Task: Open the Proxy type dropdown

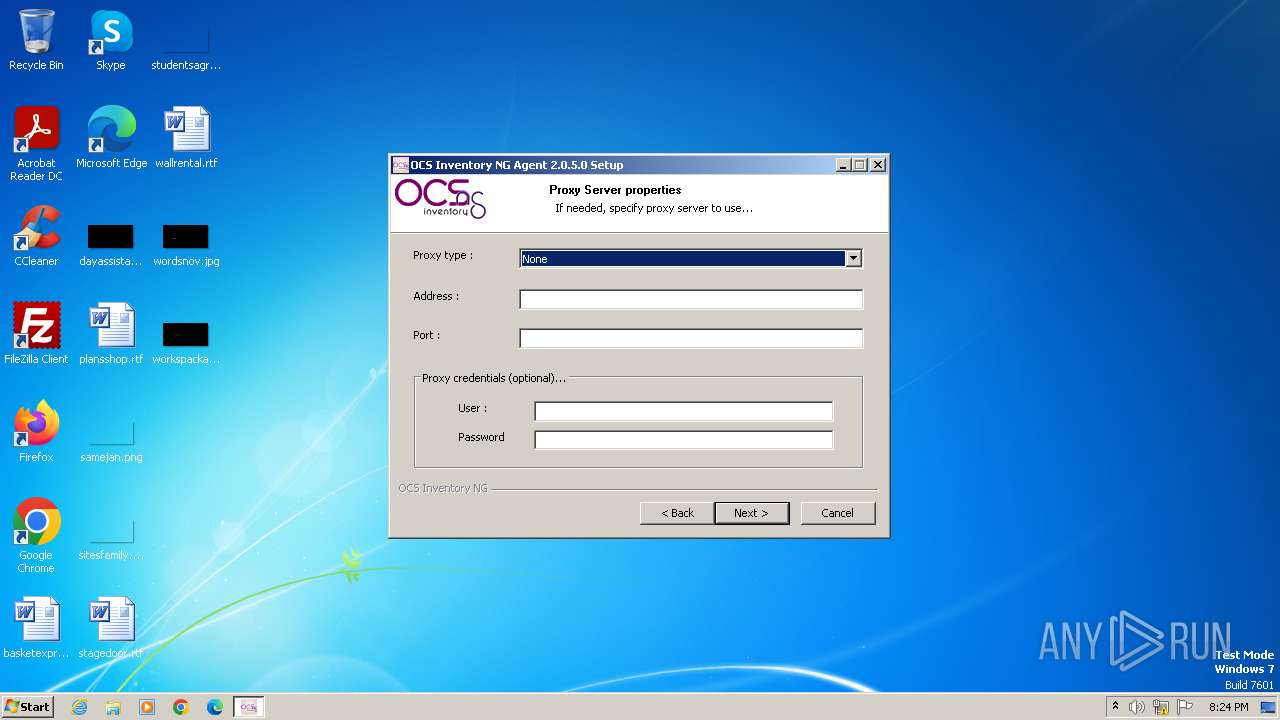Action: pyautogui.click(x=853, y=258)
